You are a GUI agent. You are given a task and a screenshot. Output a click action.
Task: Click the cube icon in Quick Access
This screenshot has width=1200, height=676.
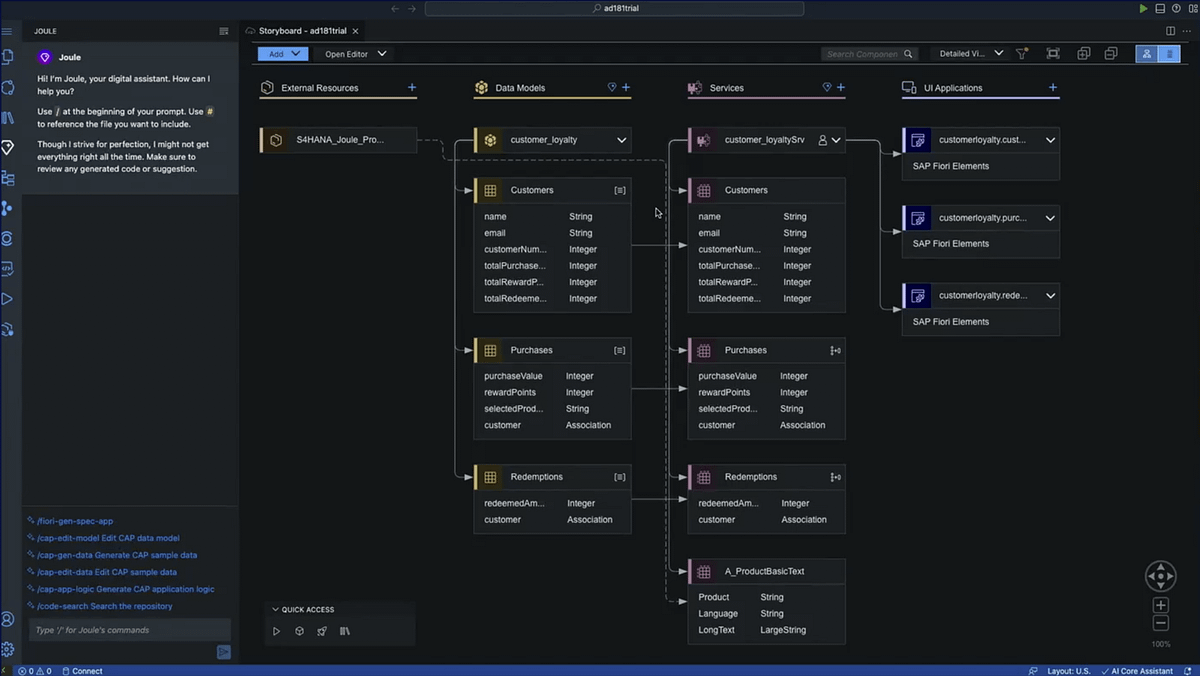tap(299, 631)
